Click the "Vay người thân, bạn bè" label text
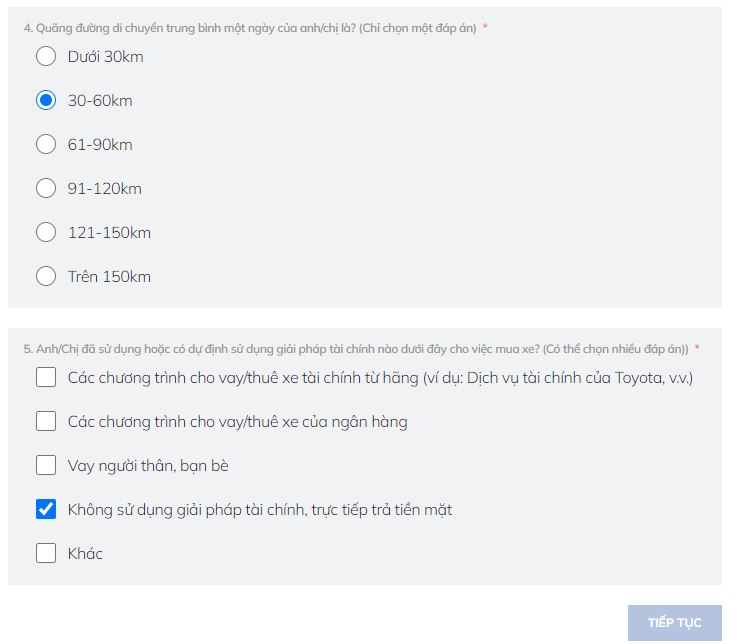Image resolution: width=737 pixels, height=644 pixels. (148, 466)
